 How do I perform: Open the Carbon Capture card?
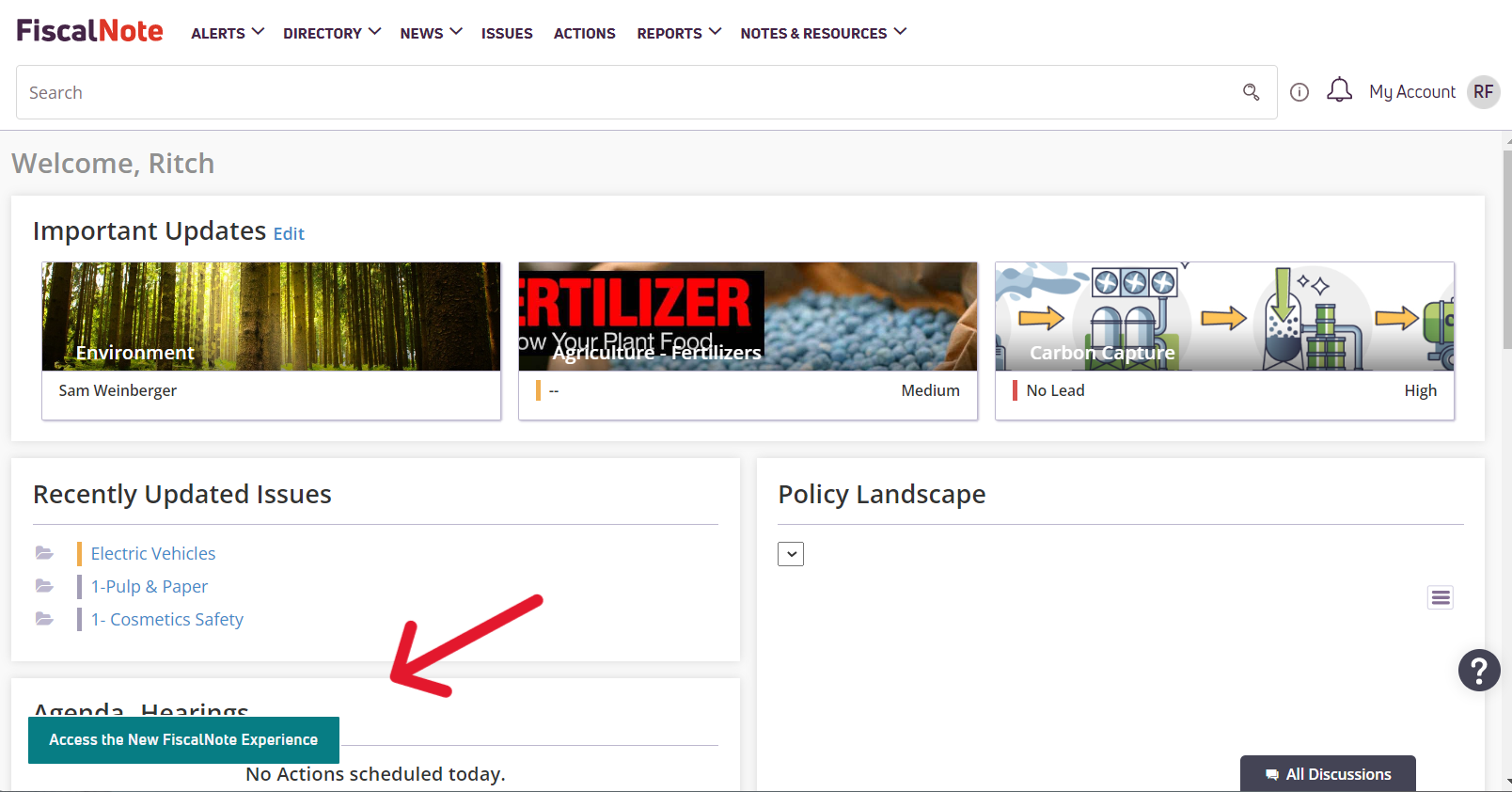point(1224,341)
